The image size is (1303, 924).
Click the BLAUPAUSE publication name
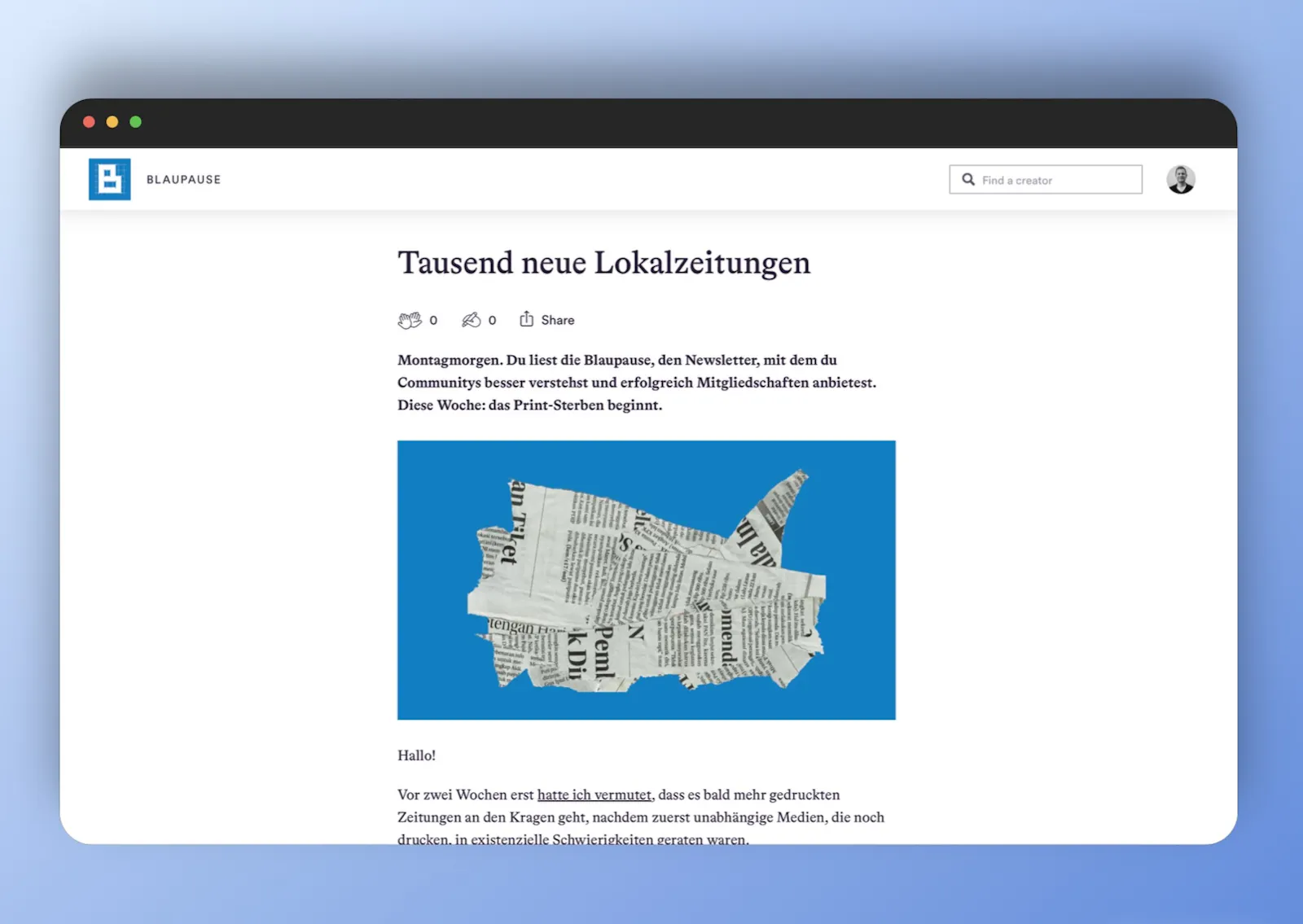tap(183, 180)
